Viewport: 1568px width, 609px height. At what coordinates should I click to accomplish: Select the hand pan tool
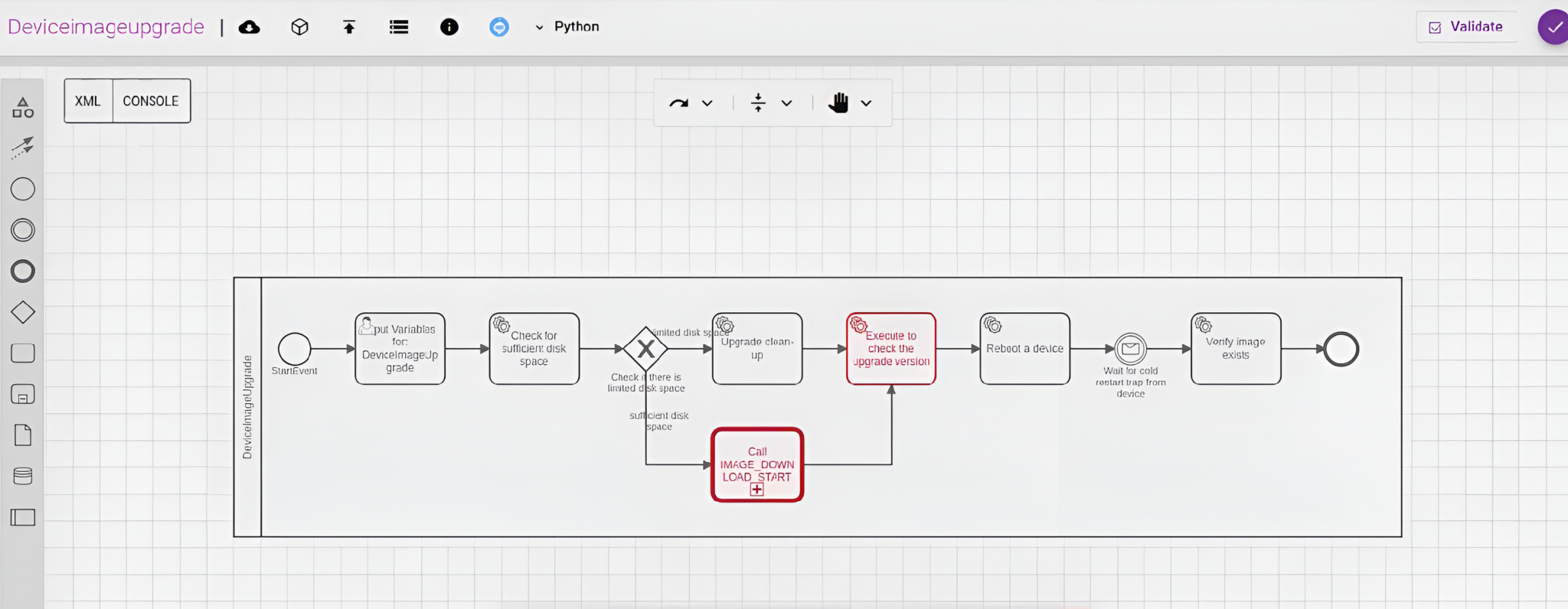838,103
